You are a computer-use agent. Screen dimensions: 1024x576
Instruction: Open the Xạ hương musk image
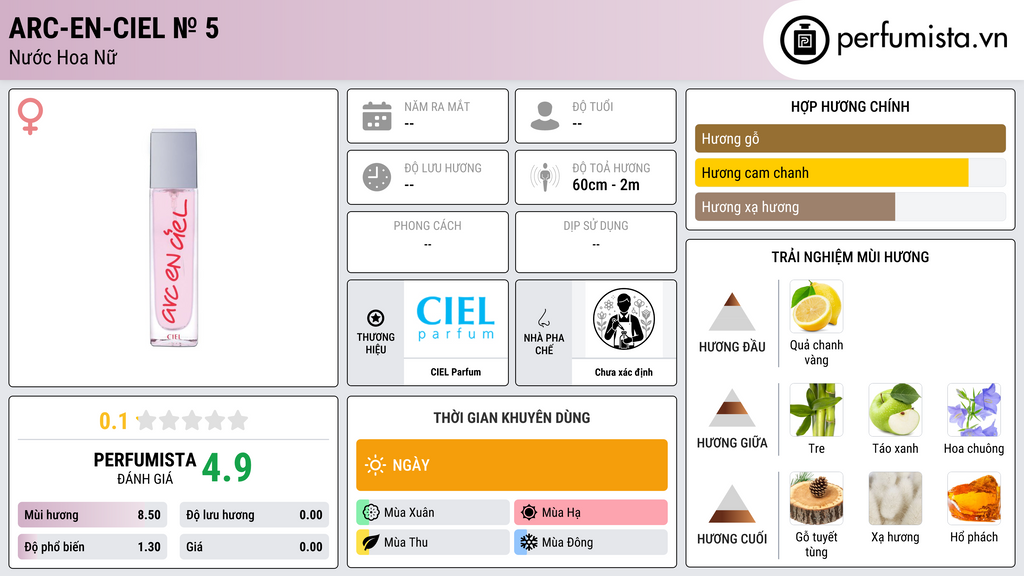click(x=895, y=498)
